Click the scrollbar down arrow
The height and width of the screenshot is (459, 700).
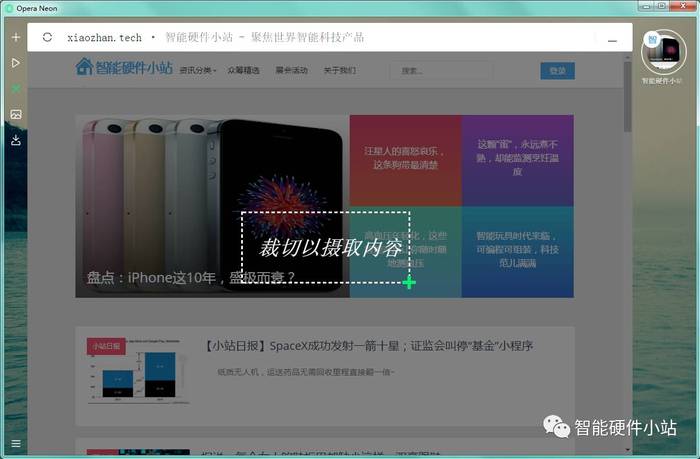click(x=628, y=450)
